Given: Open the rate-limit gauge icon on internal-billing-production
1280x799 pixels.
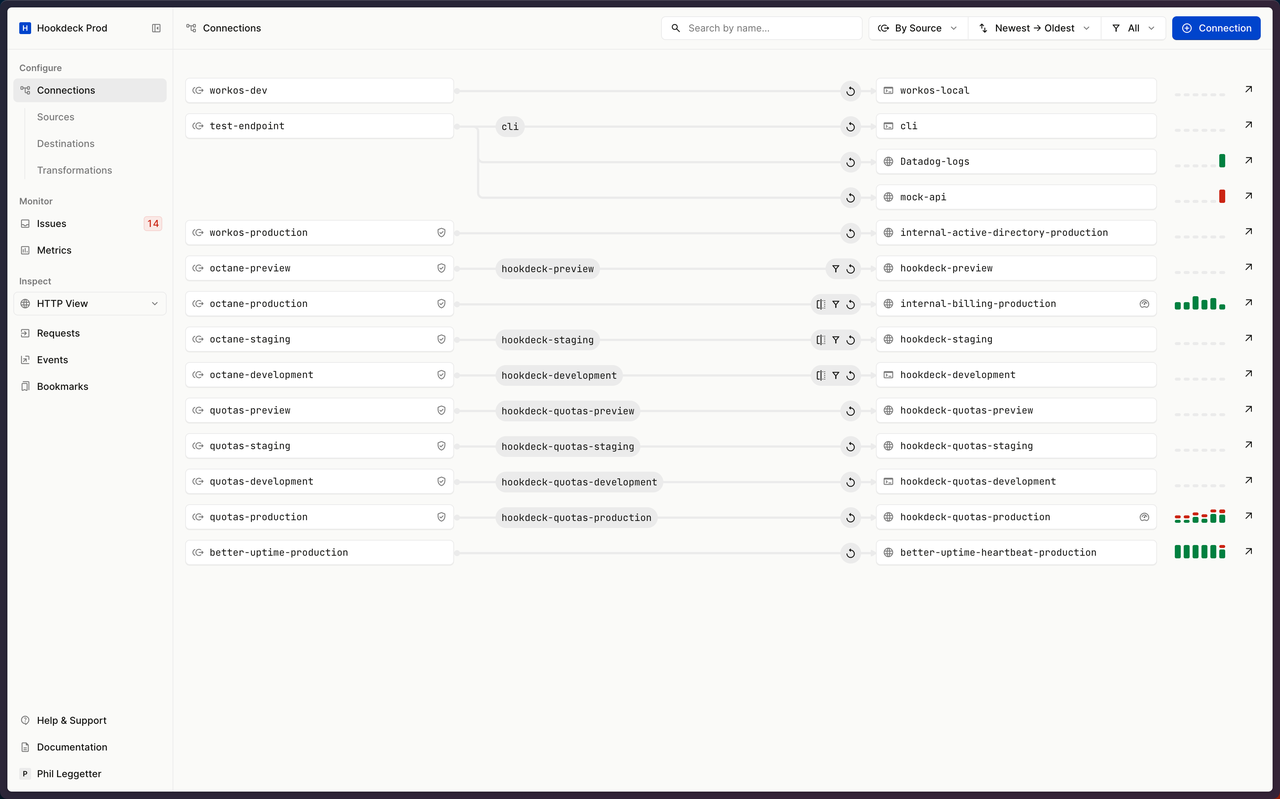Looking at the screenshot, I should [1144, 303].
